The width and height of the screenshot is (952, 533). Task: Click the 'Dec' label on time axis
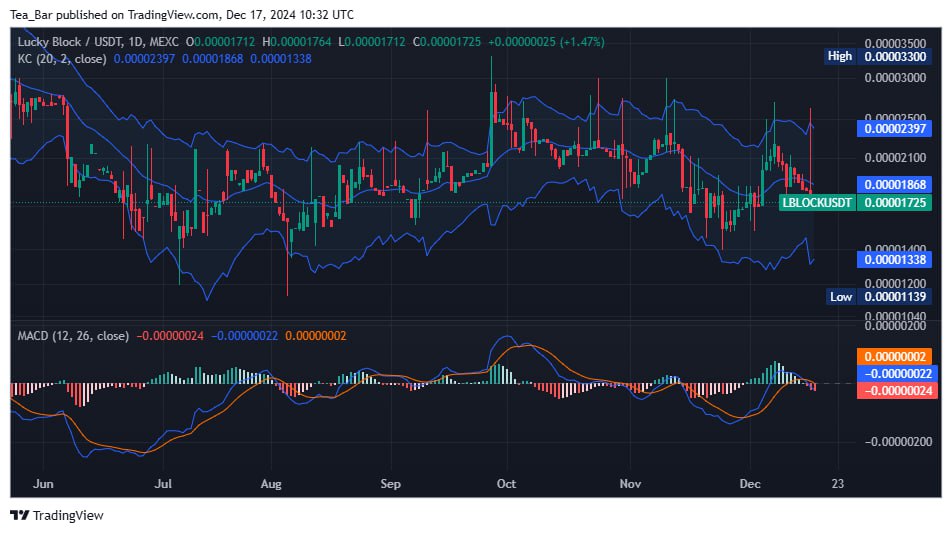[x=750, y=484]
